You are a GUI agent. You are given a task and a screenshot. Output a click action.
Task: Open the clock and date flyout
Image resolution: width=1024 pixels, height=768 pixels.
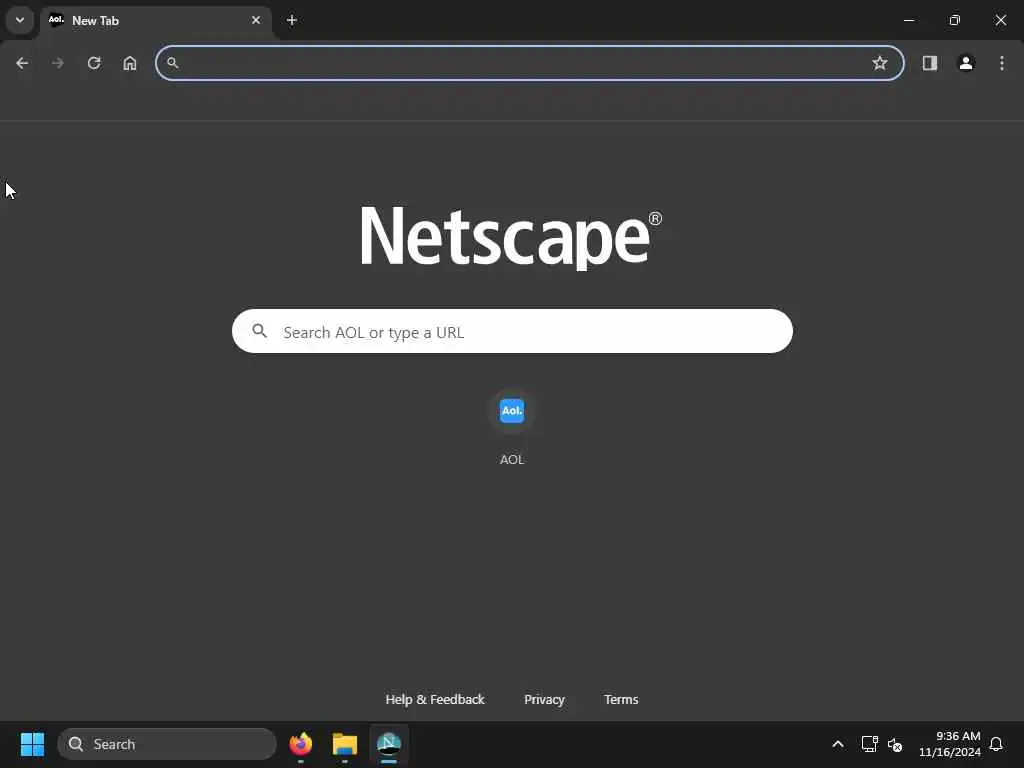950,744
